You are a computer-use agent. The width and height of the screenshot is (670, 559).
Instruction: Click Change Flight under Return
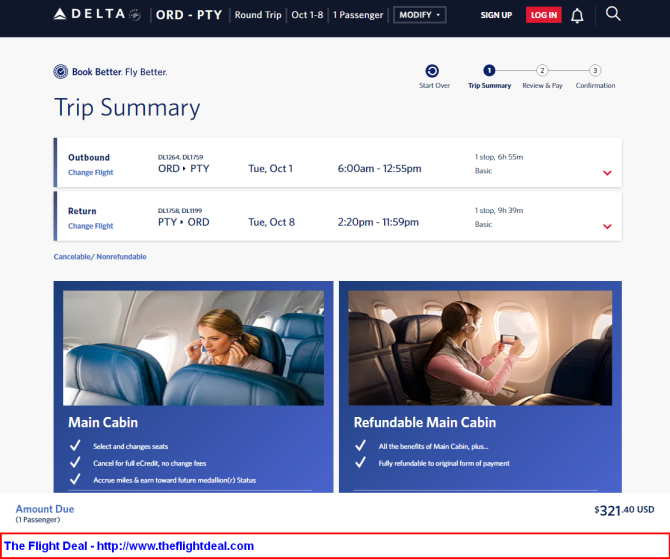tap(90, 226)
